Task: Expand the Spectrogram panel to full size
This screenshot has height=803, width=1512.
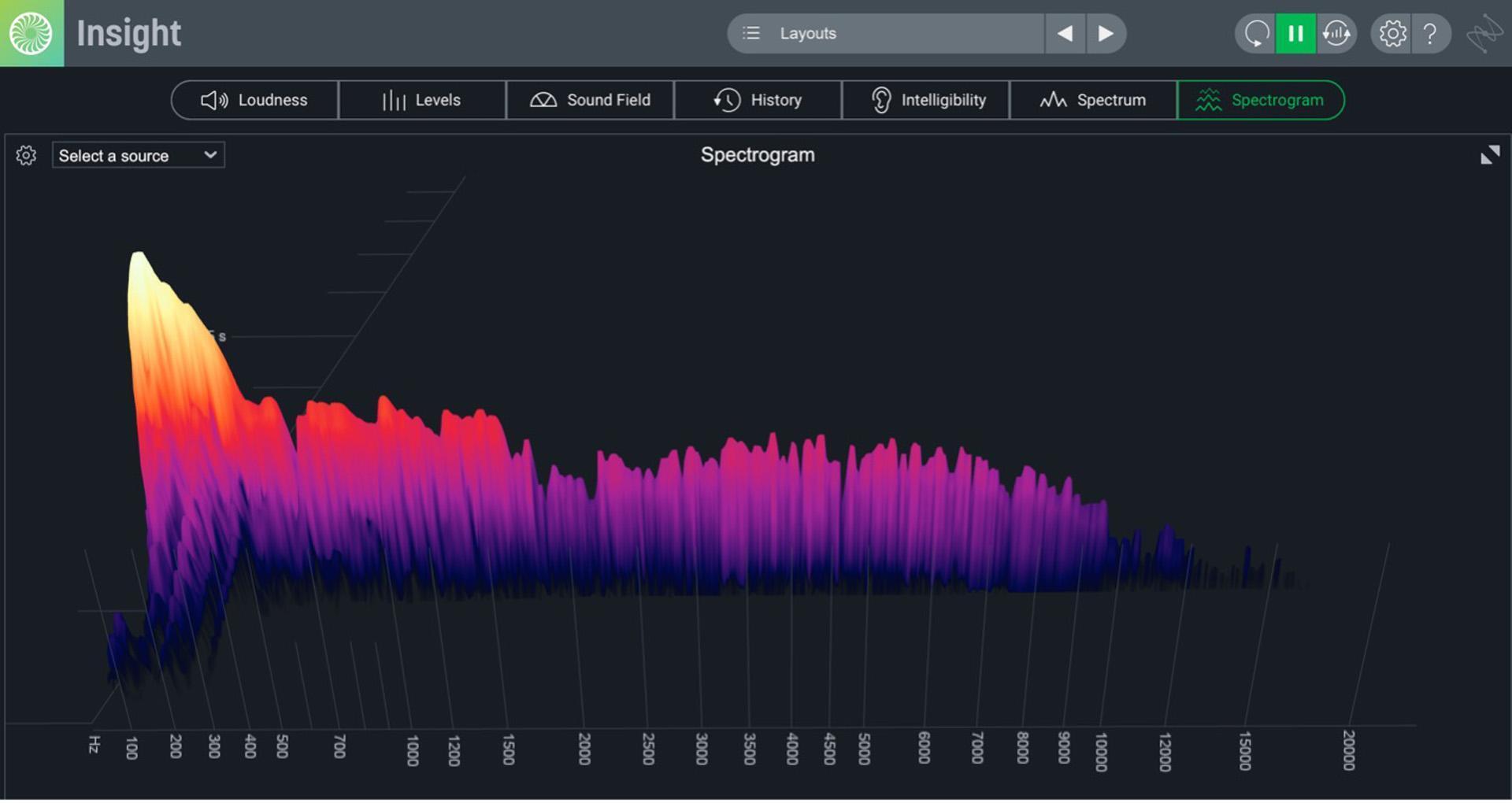Action: tap(1489, 154)
